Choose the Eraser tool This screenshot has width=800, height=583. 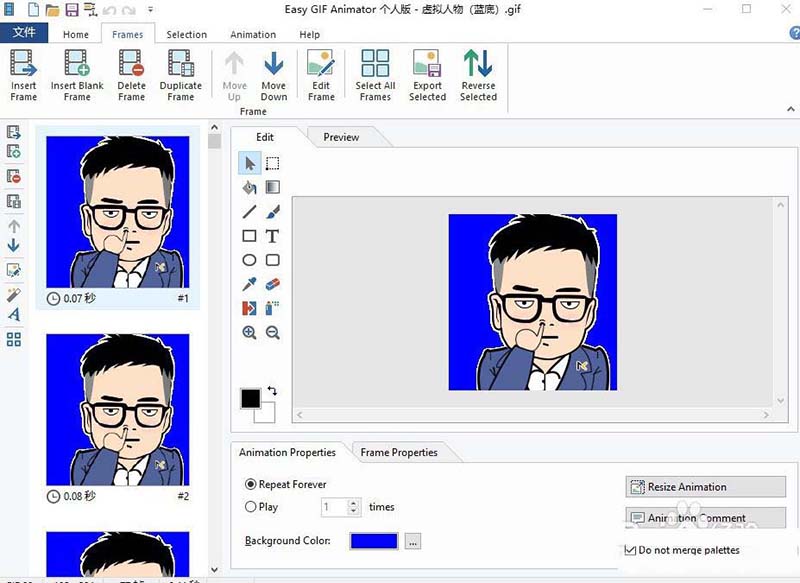click(x=272, y=284)
